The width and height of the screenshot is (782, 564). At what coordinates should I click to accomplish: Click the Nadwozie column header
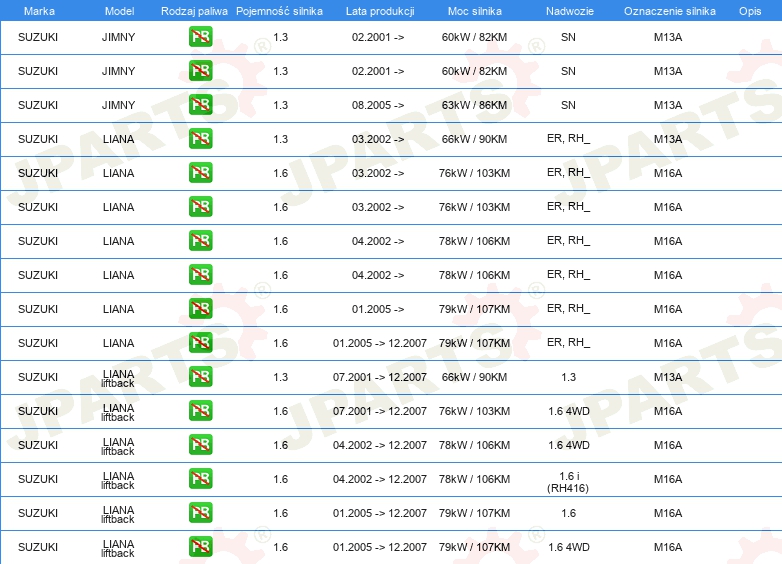click(x=570, y=11)
